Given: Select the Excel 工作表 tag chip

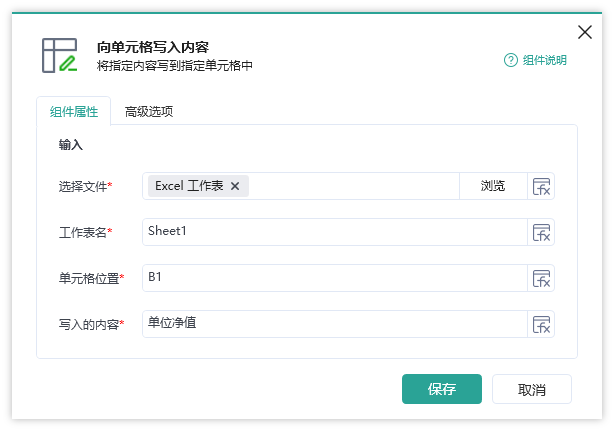Looking at the screenshot, I should pyautogui.click(x=189, y=186).
